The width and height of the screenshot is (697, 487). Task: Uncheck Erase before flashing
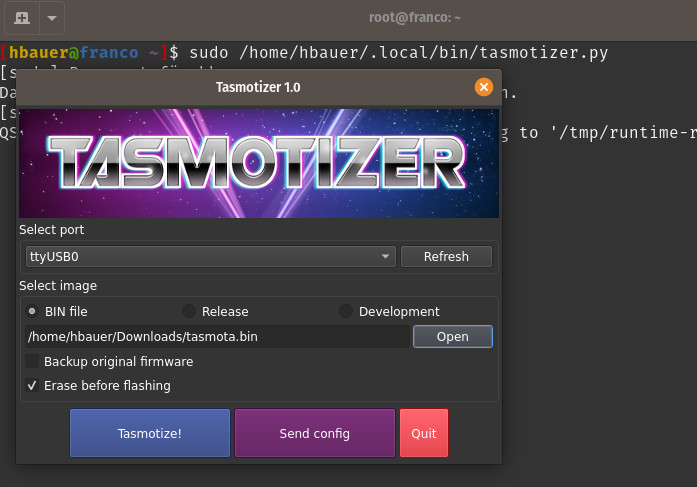coord(32,385)
